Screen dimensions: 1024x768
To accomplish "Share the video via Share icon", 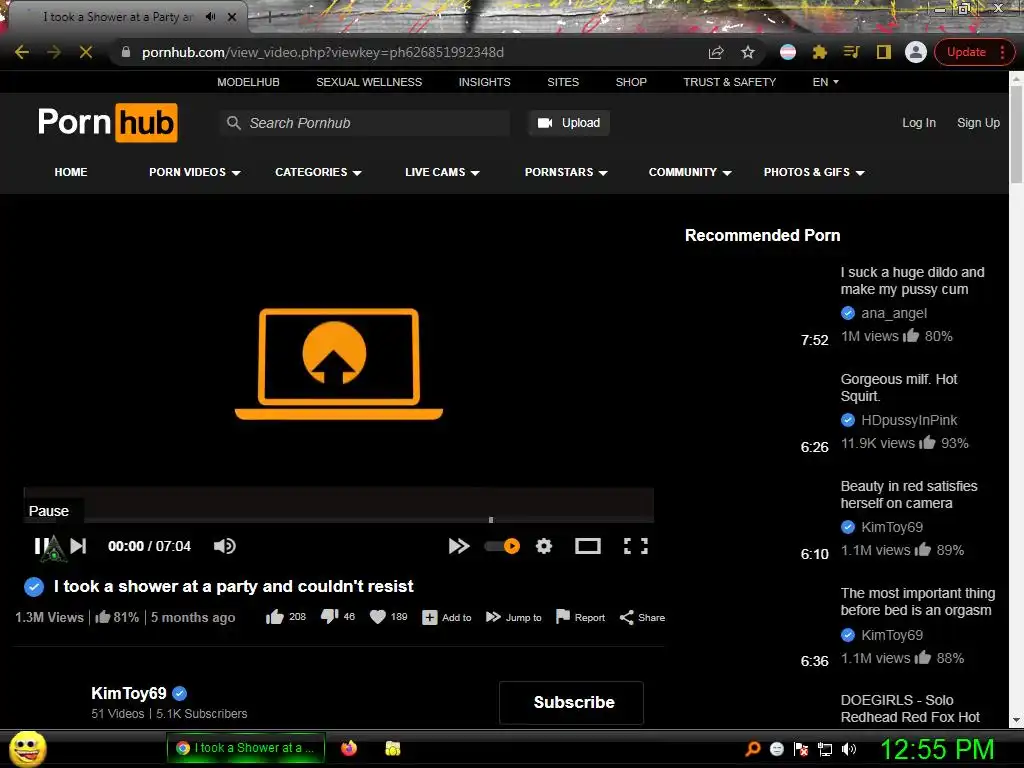I will coord(642,617).
